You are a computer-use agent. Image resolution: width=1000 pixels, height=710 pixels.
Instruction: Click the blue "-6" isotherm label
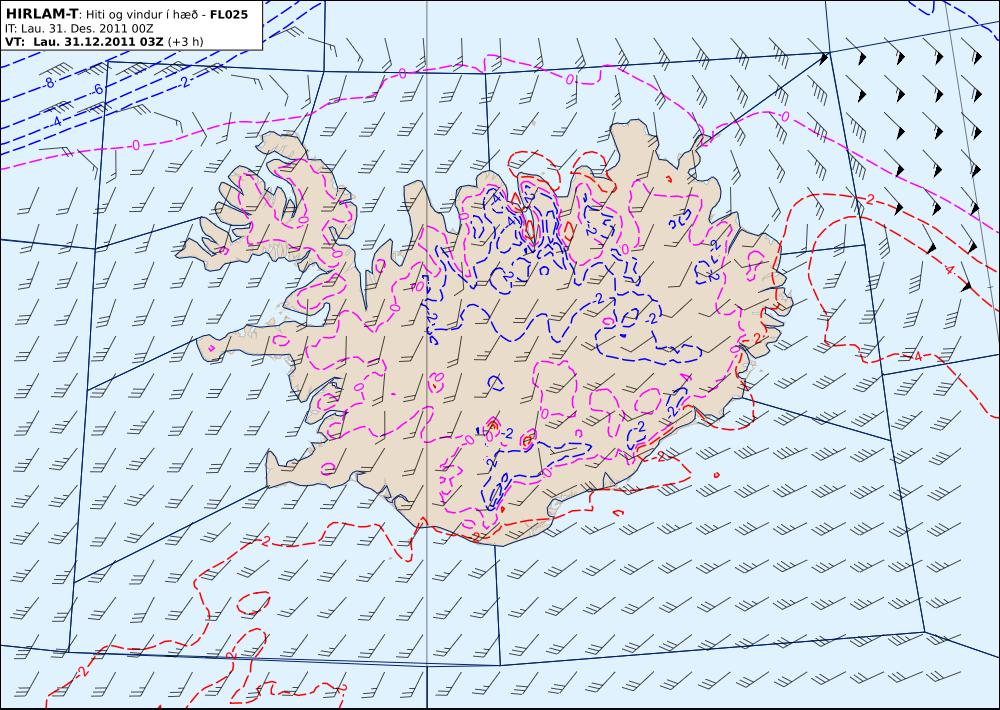[x=97, y=90]
